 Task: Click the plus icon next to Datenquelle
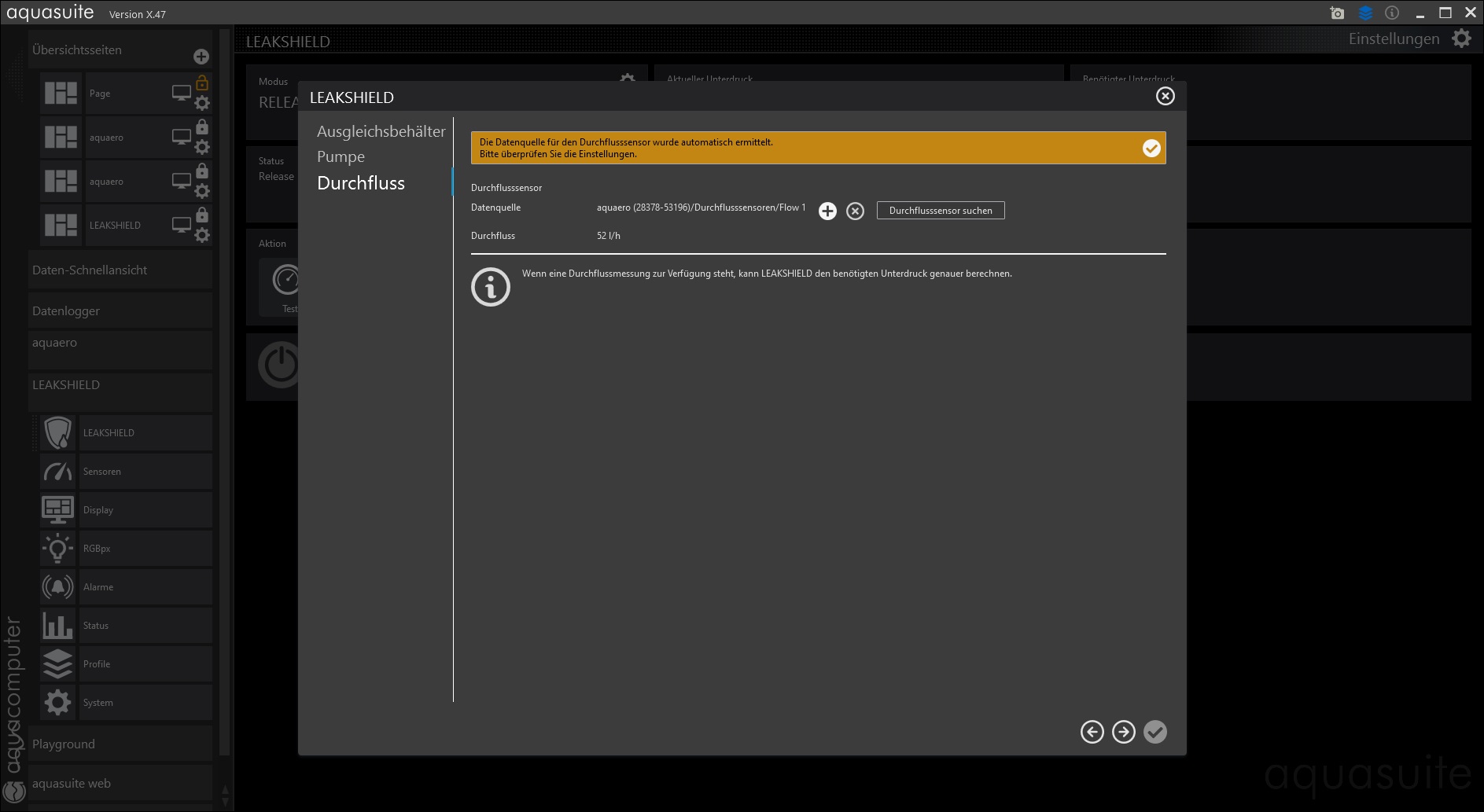coord(827,211)
